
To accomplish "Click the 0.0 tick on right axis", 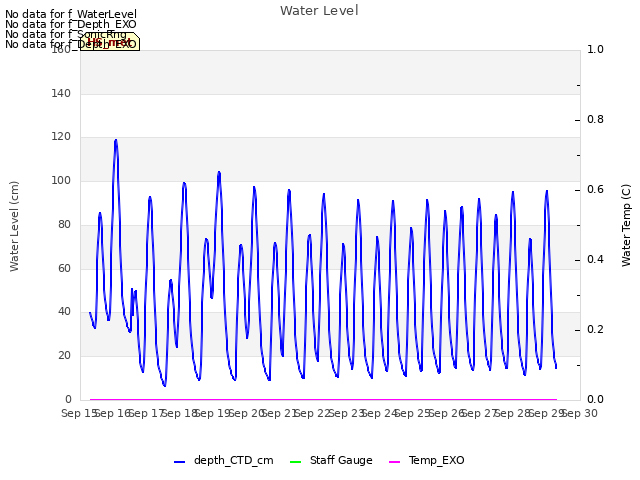I will tap(595, 400).
